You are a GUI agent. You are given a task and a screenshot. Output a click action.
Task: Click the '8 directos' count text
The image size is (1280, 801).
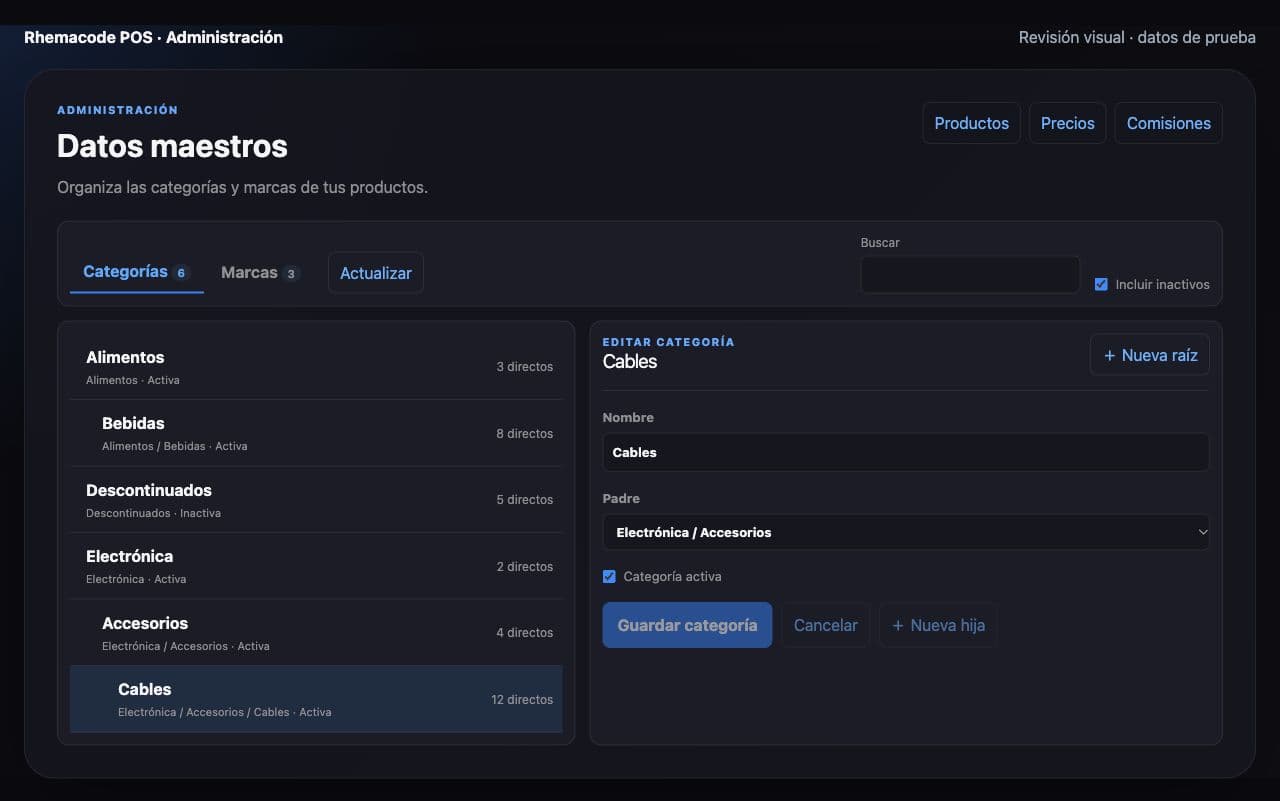click(525, 433)
